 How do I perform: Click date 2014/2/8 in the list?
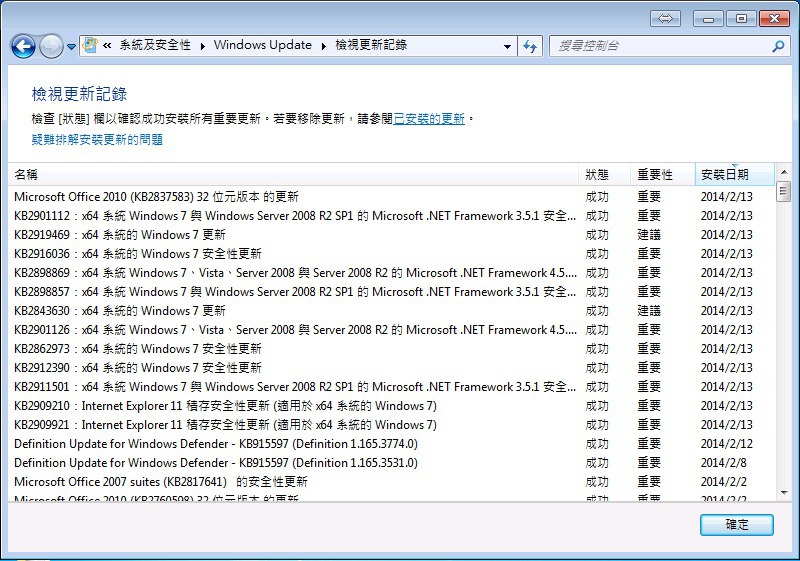(x=723, y=463)
